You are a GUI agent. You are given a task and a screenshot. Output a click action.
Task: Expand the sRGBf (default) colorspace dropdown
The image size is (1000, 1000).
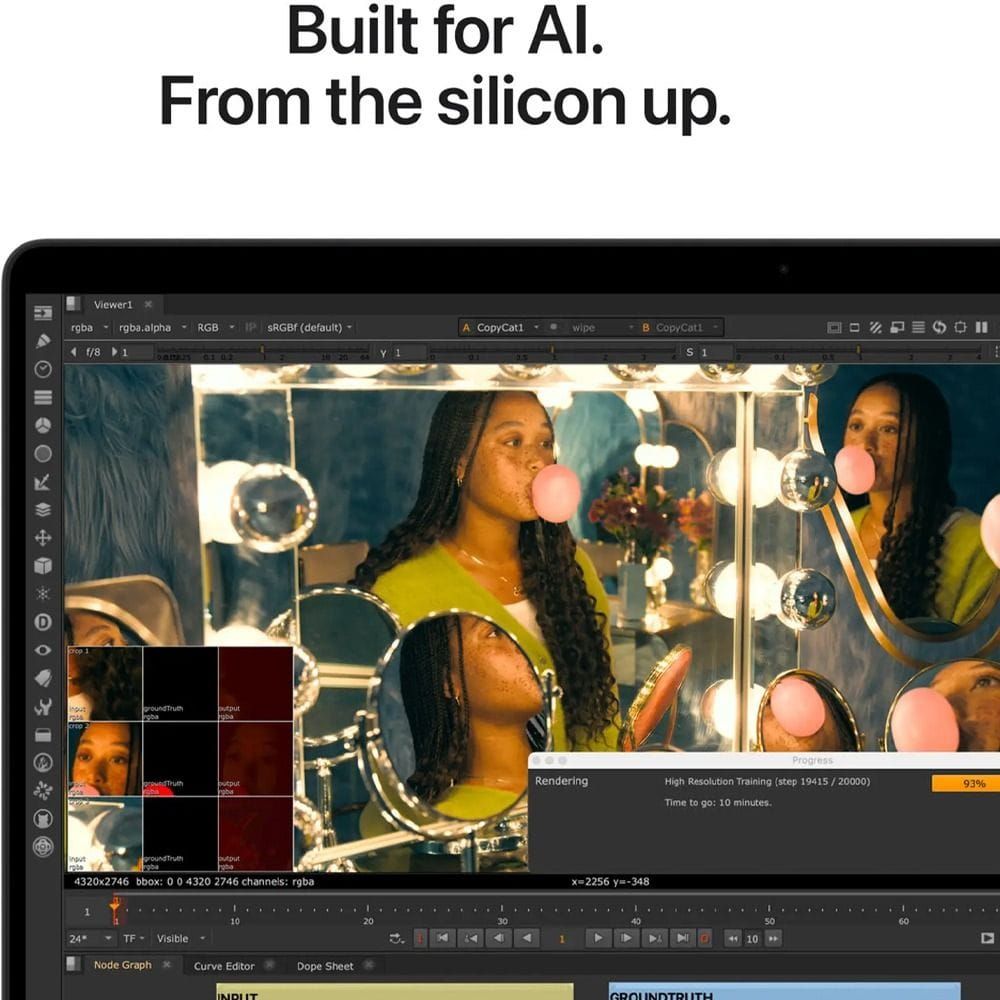click(309, 327)
